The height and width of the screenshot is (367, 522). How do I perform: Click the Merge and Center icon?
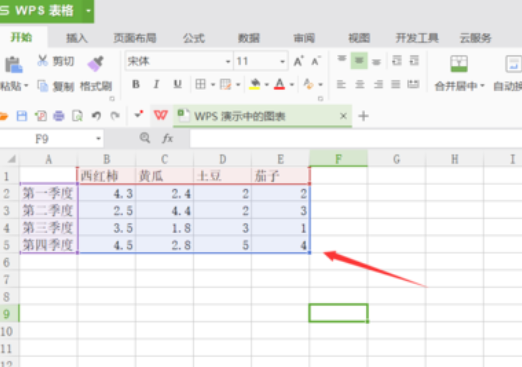point(459,64)
